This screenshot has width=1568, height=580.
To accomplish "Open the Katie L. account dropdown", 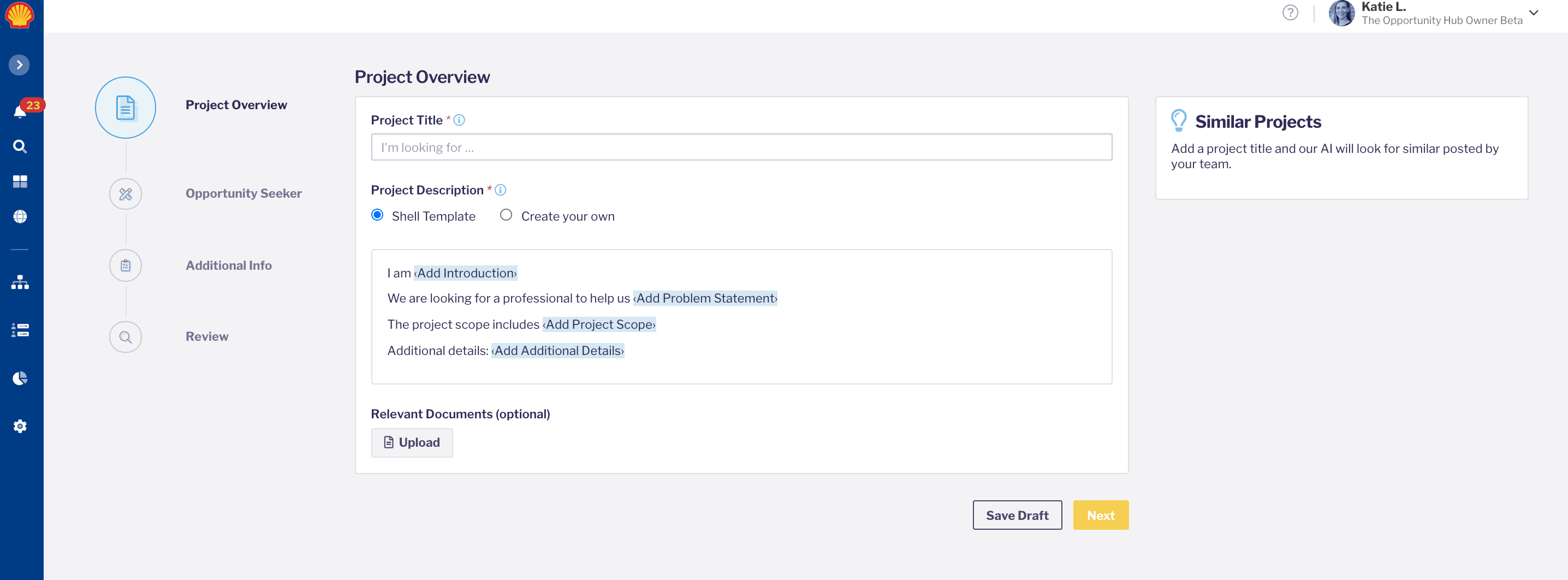I will (x=1533, y=13).
